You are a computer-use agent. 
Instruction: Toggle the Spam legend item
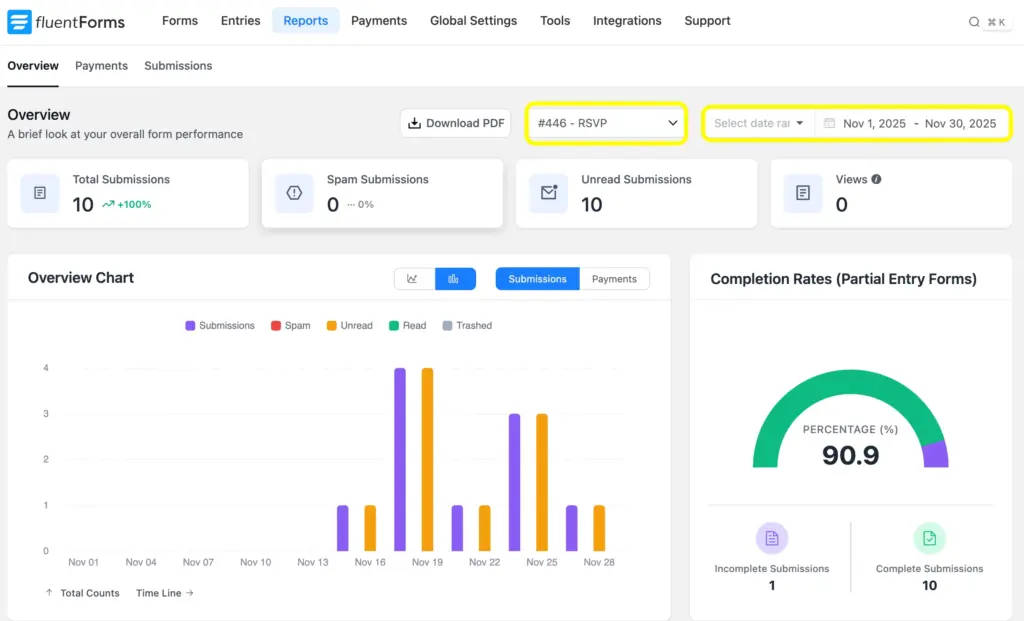click(290, 325)
